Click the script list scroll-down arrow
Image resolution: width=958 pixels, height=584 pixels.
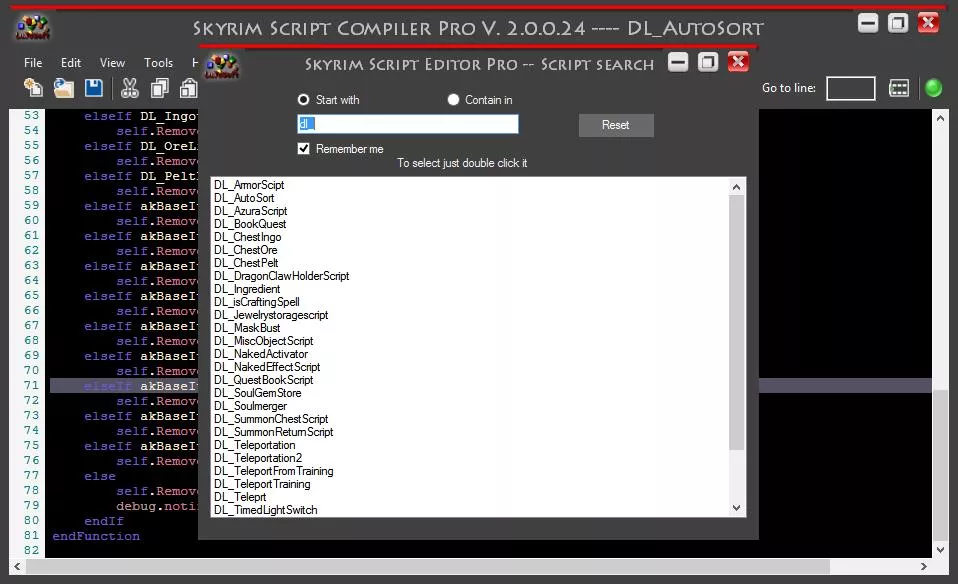pos(736,508)
